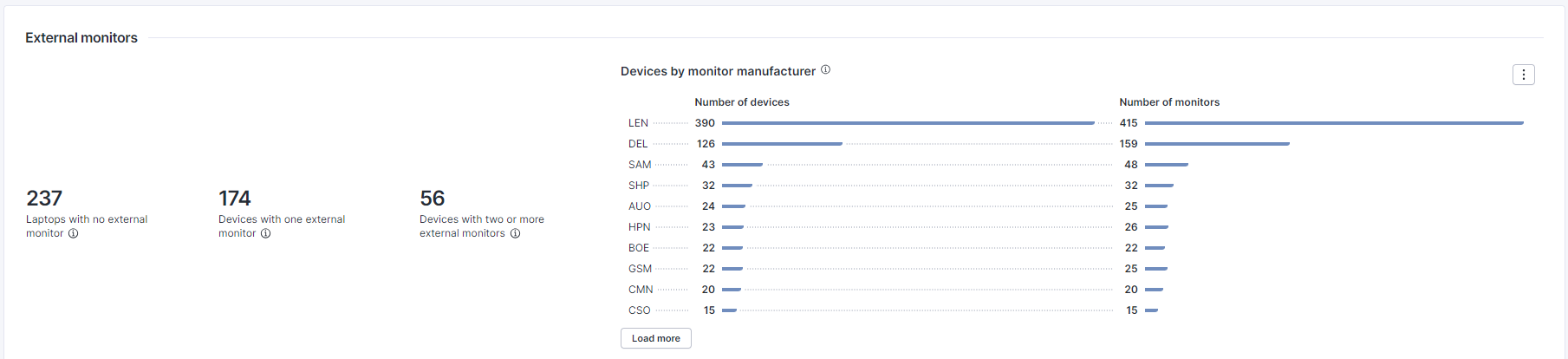
Task: Select the DEL manufacturer row label
Action: tap(638, 144)
